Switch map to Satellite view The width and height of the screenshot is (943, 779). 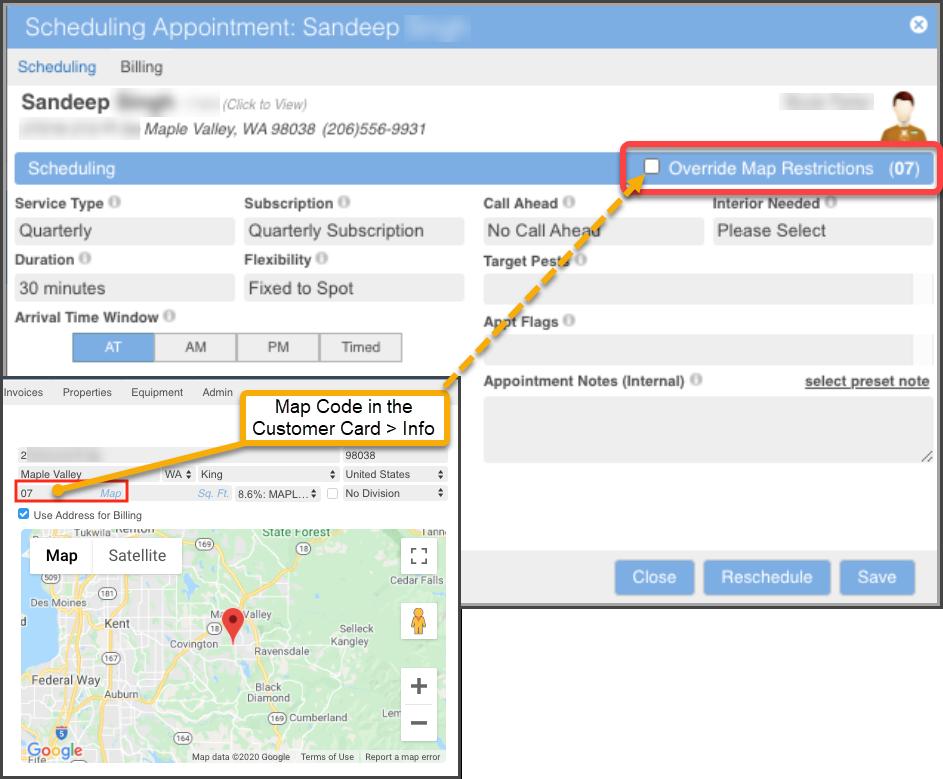pos(137,556)
